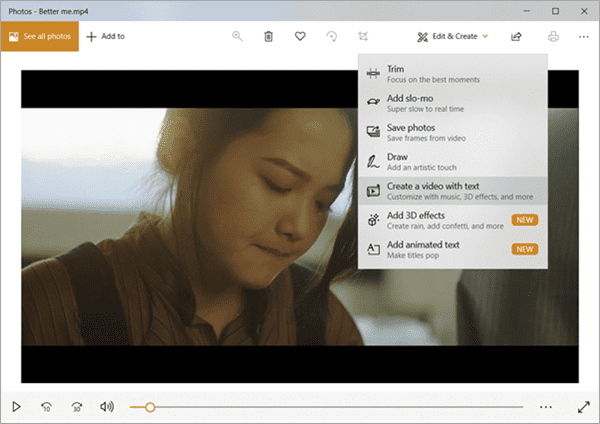Play the video
The height and width of the screenshot is (424, 600).
coord(16,406)
